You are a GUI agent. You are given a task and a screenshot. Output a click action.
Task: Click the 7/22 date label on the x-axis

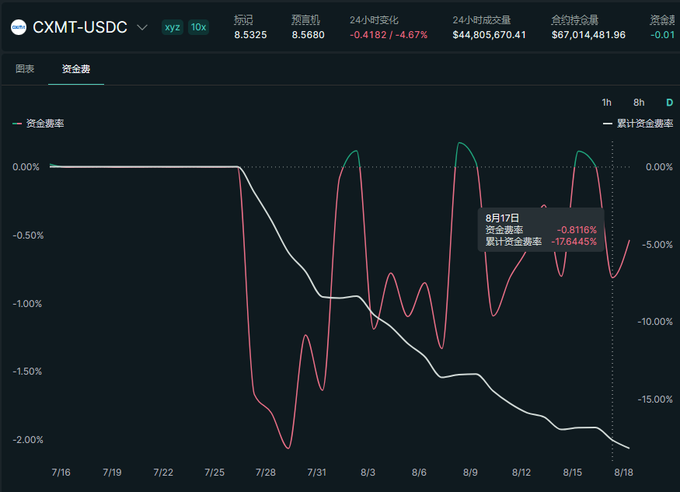[x=163, y=472]
